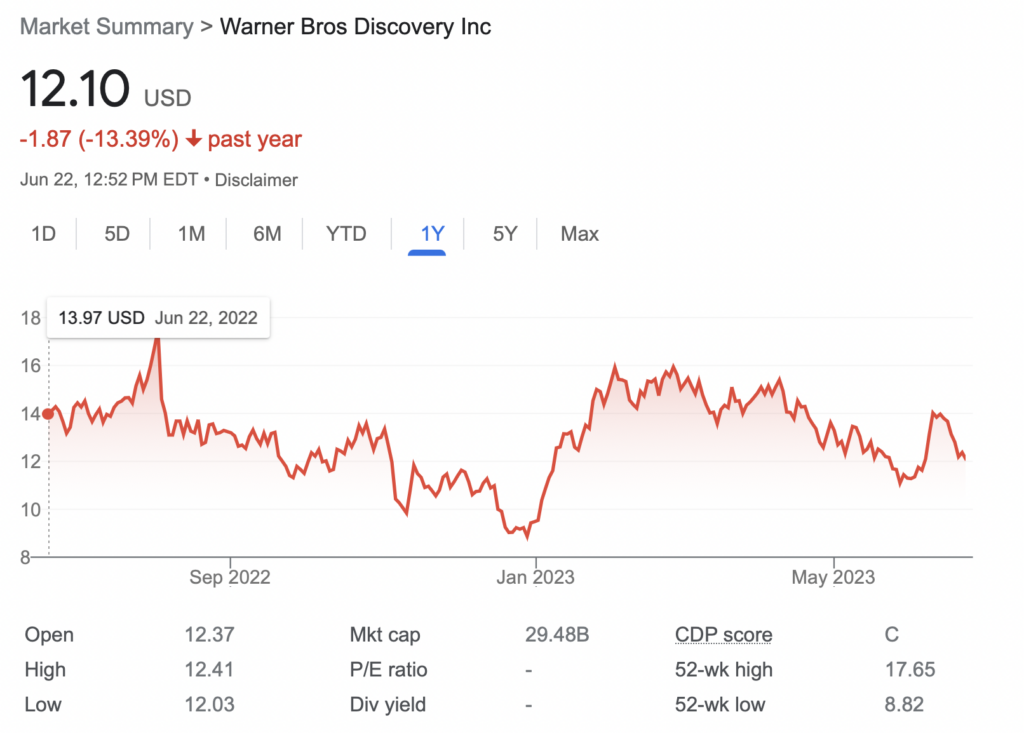Select the 5D time range
Image resolution: width=1024 pixels, height=733 pixels.
(116, 233)
